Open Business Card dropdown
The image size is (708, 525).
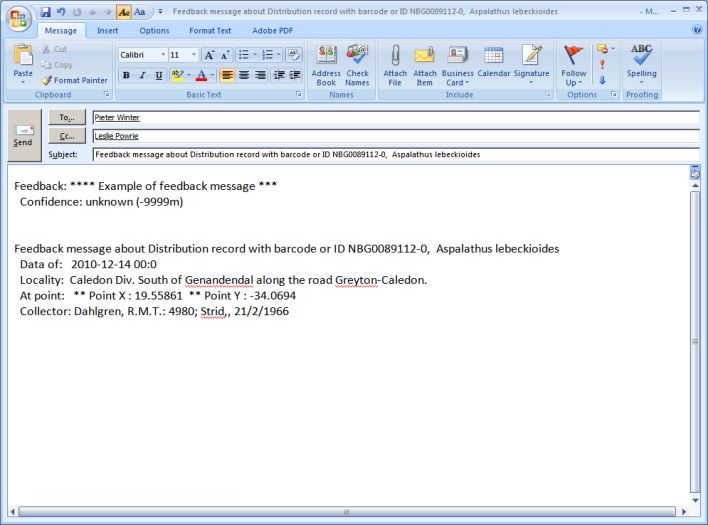click(x=457, y=65)
